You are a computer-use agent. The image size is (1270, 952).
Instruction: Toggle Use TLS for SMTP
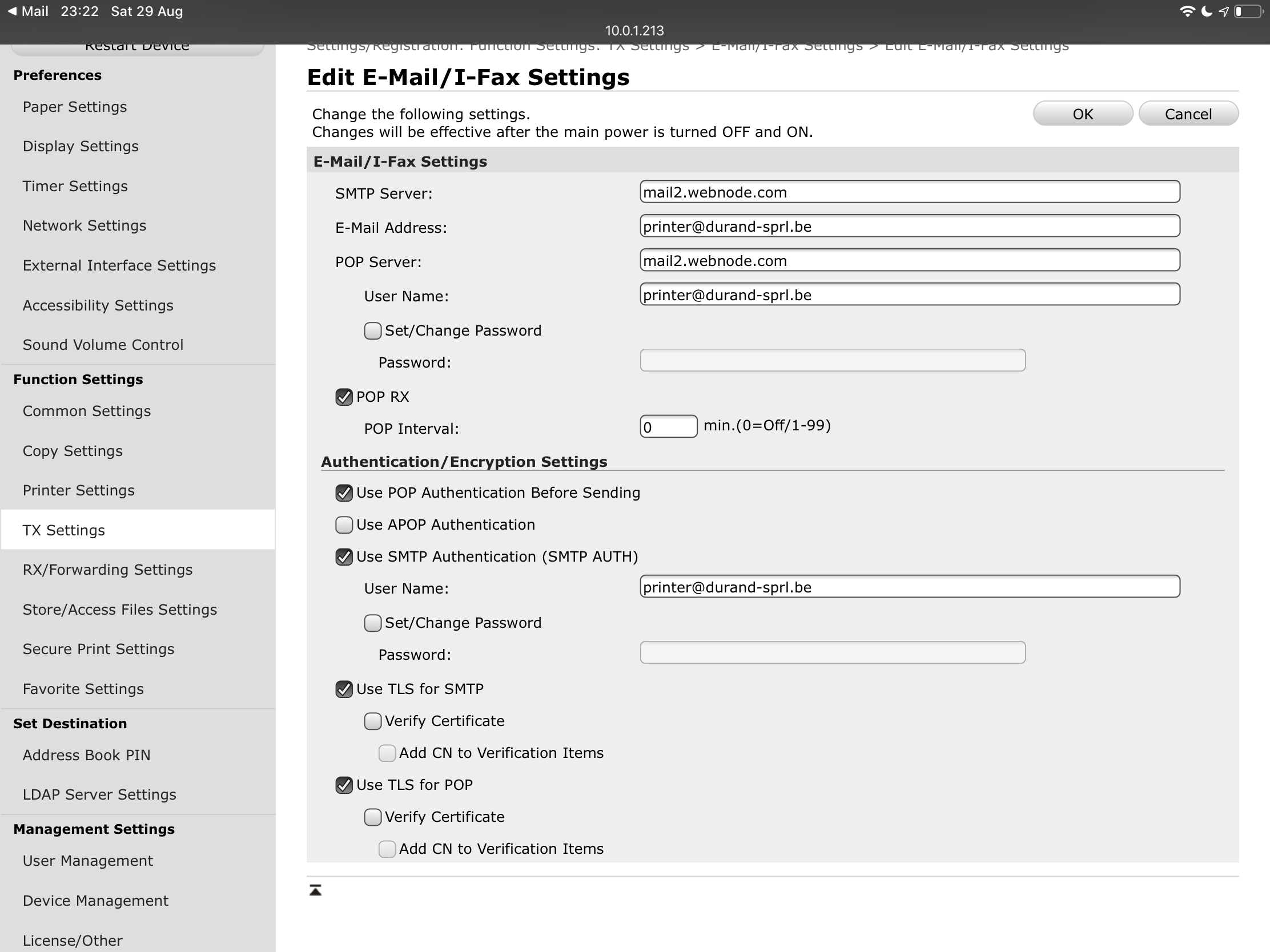[344, 689]
